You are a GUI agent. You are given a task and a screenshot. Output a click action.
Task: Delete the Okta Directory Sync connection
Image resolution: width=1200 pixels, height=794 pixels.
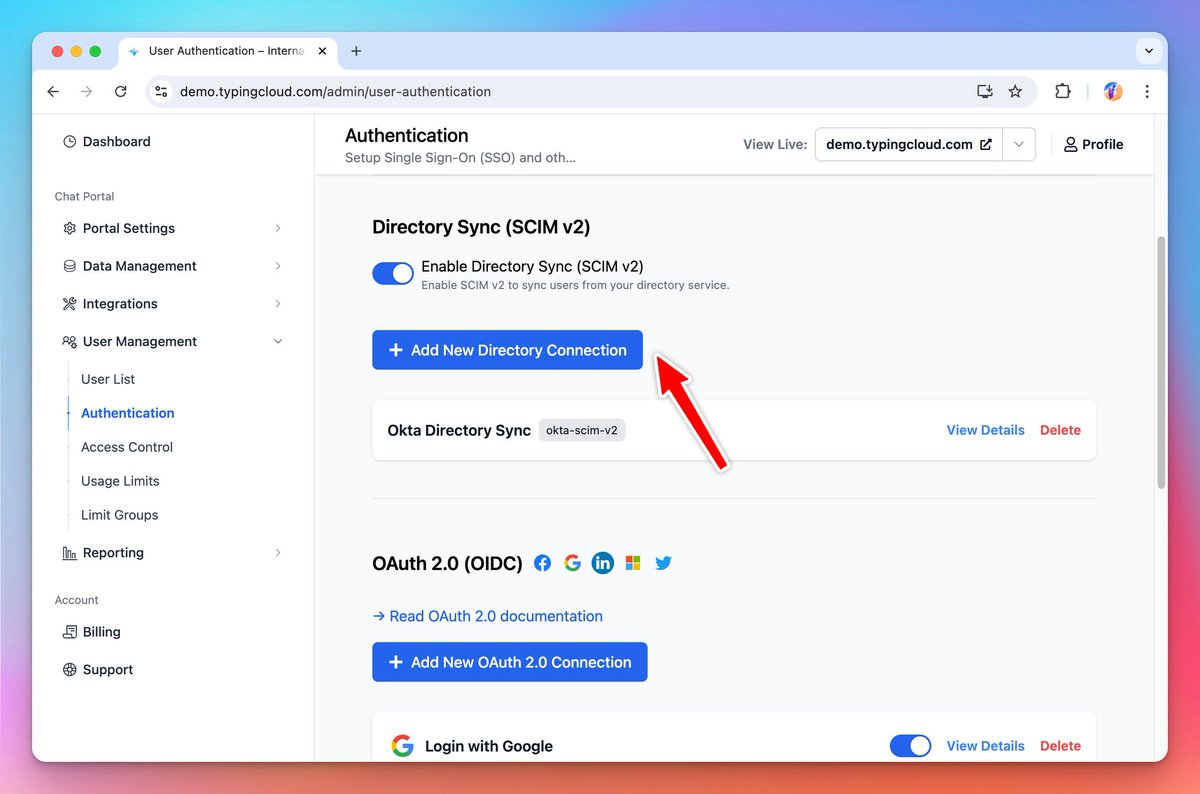click(x=1060, y=430)
